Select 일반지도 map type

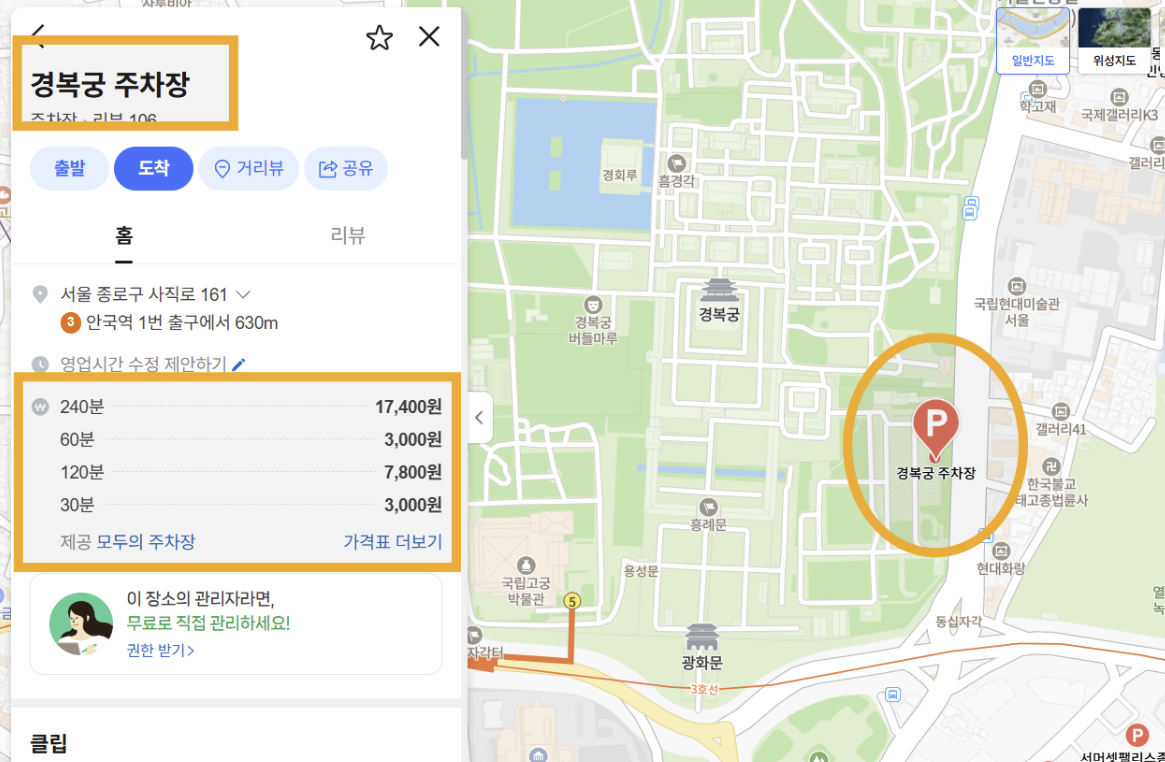(x=1033, y=41)
